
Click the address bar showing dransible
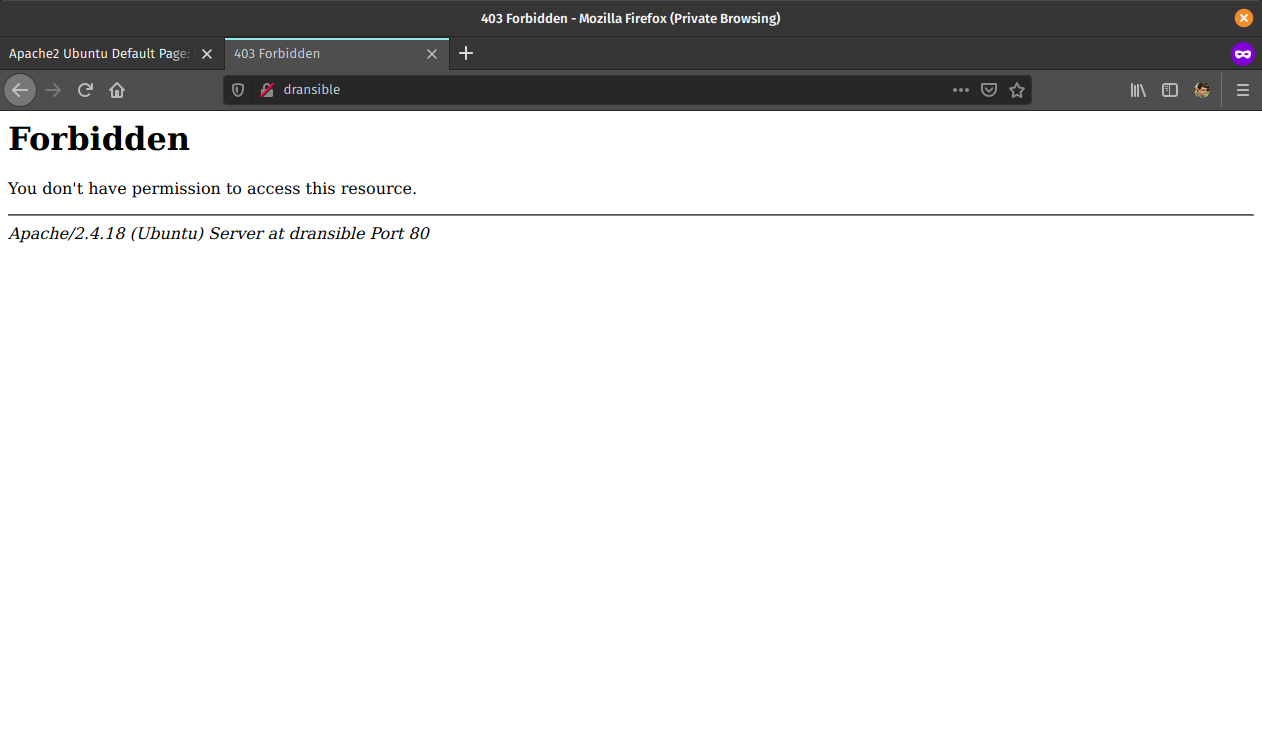click(x=600, y=90)
